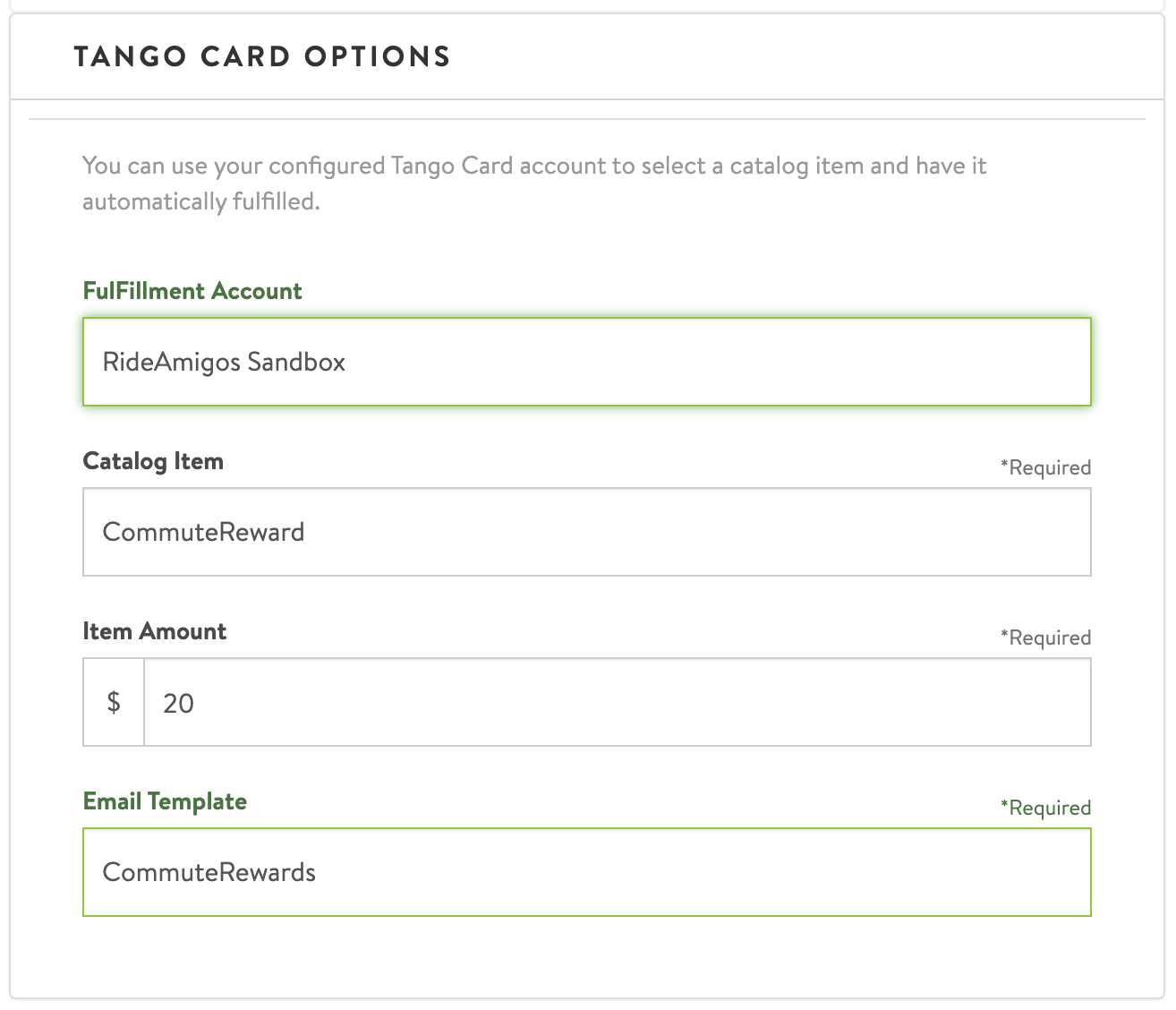Viewport: 1176px width, 1010px height.
Task: Click Required note above Item Amount field
Action: (1045, 638)
